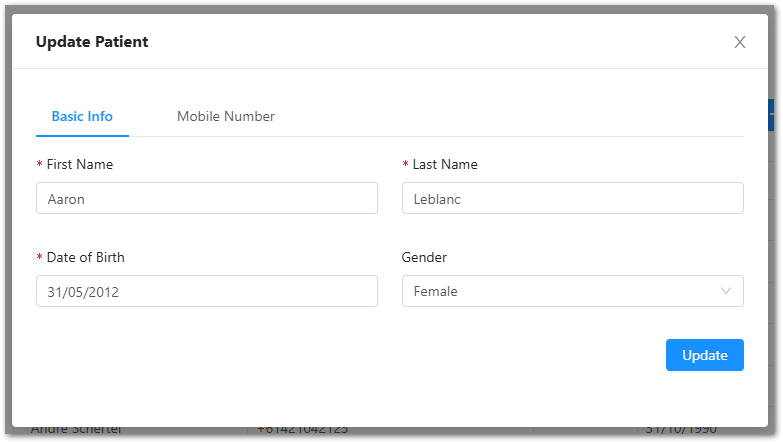Click the Last Name label
The image size is (783, 443).
(x=445, y=164)
